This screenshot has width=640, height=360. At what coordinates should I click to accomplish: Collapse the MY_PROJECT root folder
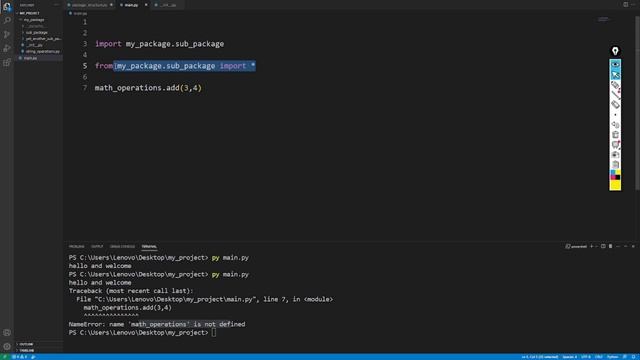[x=29, y=13]
